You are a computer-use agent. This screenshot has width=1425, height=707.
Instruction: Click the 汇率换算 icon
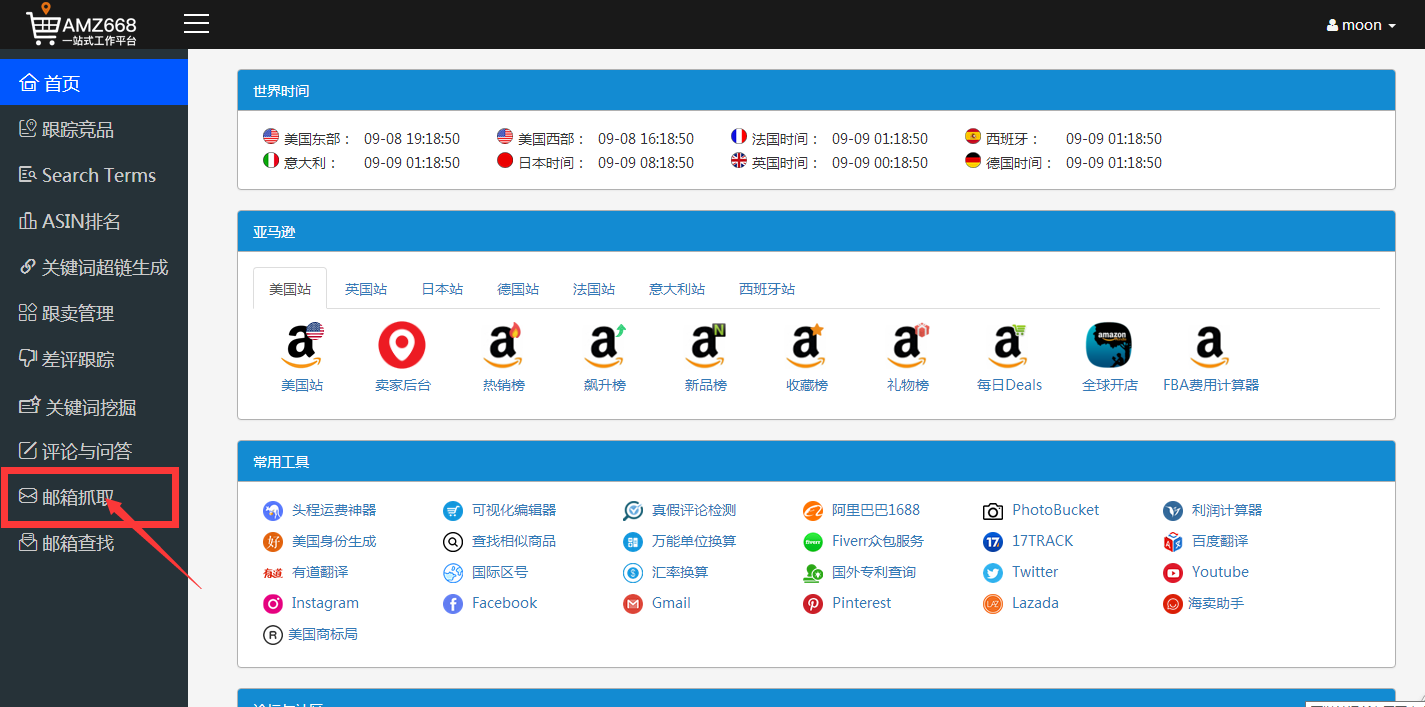pos(633,573)
